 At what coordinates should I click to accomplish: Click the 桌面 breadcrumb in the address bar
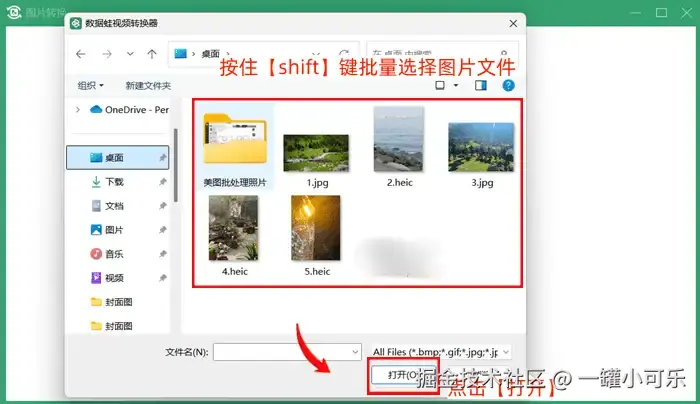[210, 54]
